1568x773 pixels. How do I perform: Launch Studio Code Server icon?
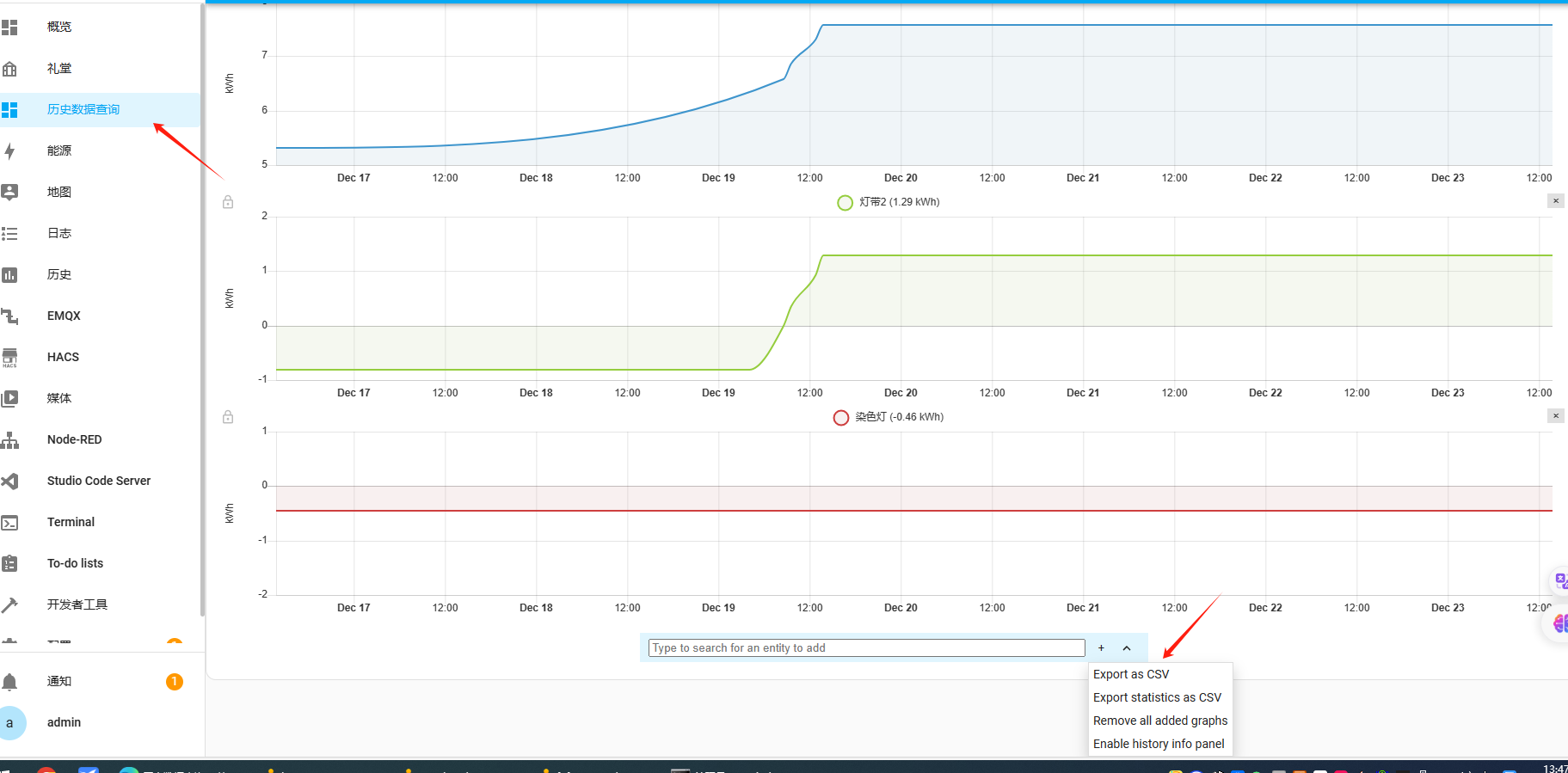10,482
